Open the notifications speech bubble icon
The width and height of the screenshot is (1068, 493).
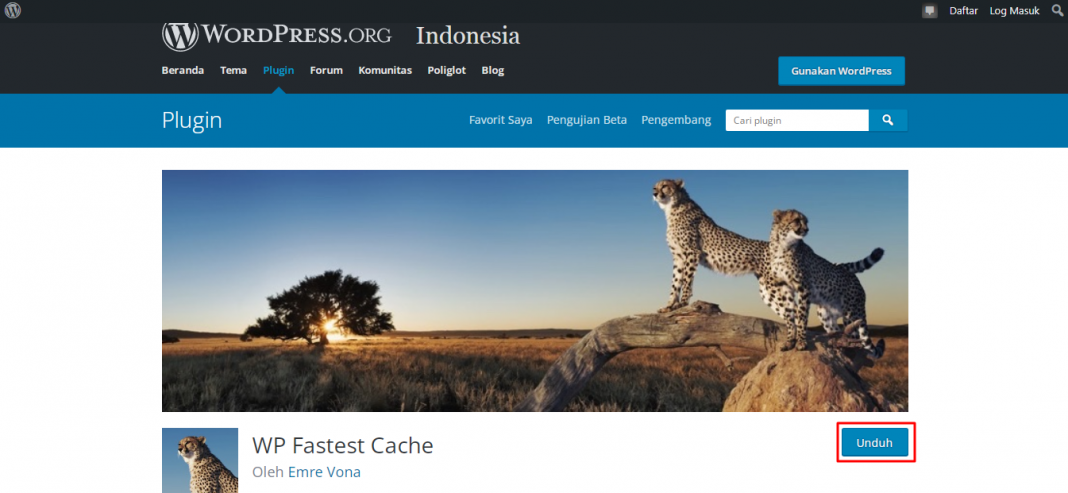pyautogui.click(x=929, y=11)
